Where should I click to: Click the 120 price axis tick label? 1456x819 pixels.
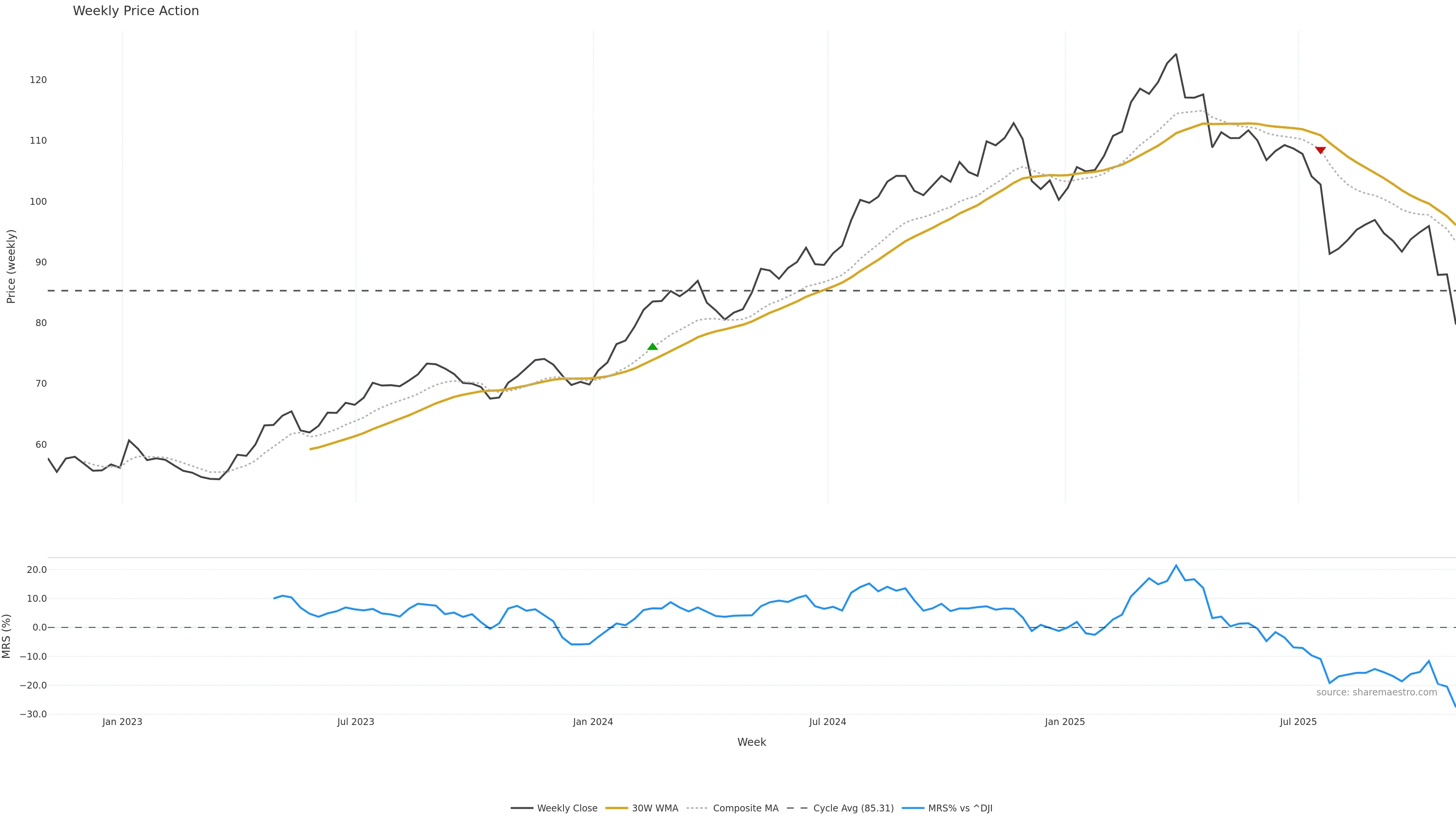(x=38, y=80)
